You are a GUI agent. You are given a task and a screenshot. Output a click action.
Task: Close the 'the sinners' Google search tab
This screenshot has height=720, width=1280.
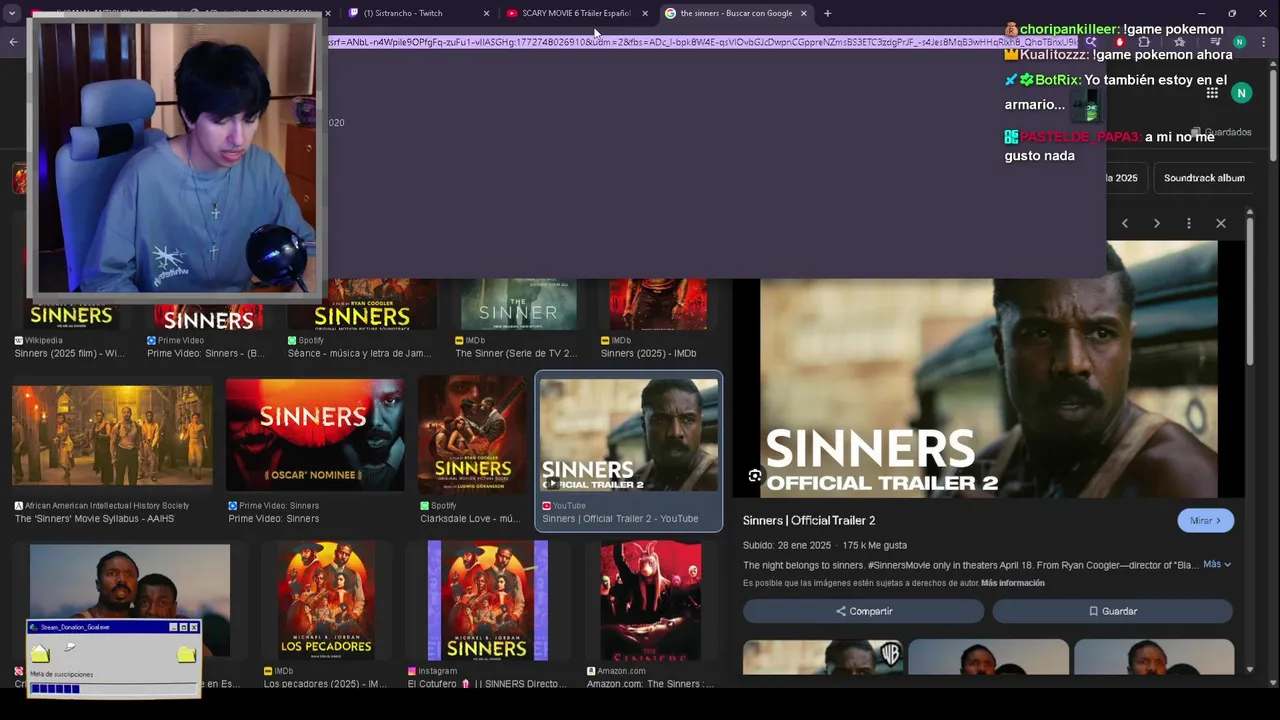point(803,13)
